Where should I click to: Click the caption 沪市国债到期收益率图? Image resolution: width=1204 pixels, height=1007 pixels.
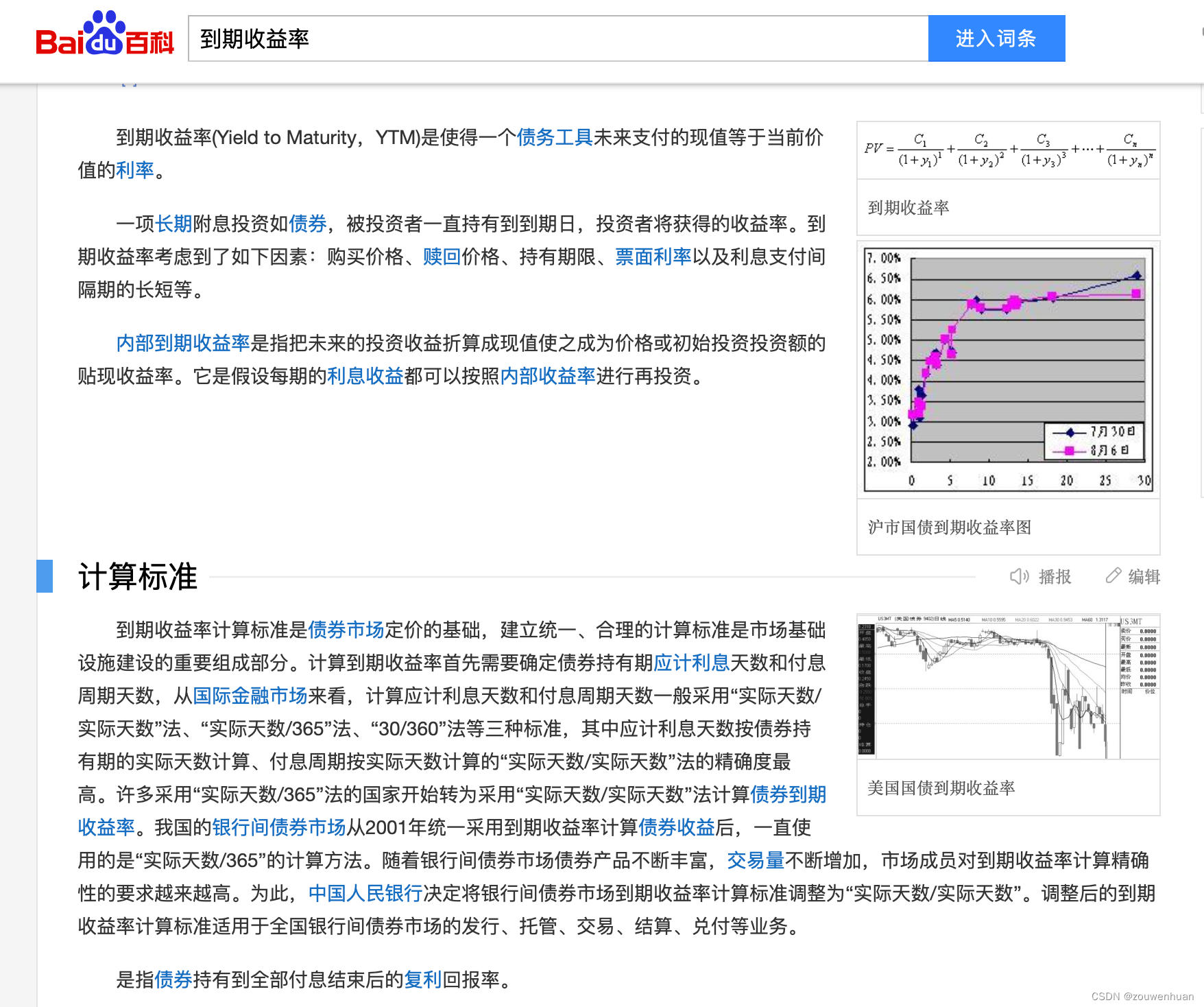pyautogui.click(x=950, y=527)
